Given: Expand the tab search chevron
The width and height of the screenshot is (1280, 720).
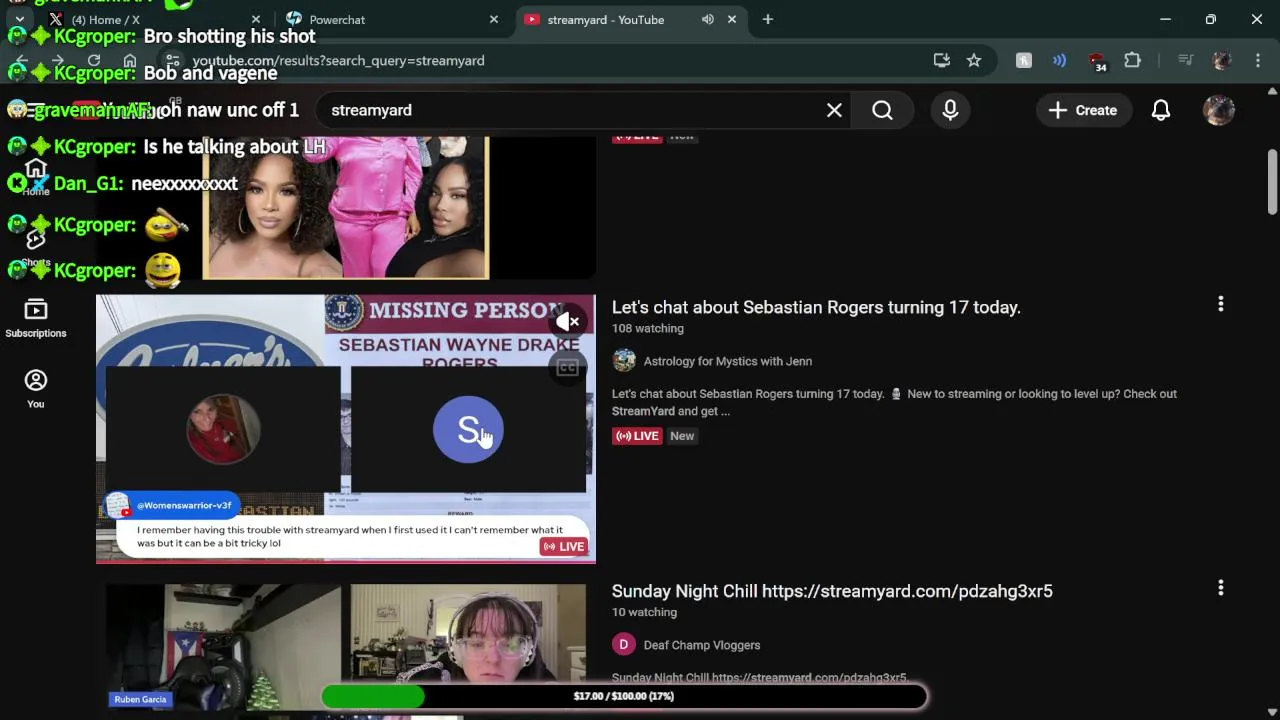Looking at the screenshot, I should [x=19, y=19].
